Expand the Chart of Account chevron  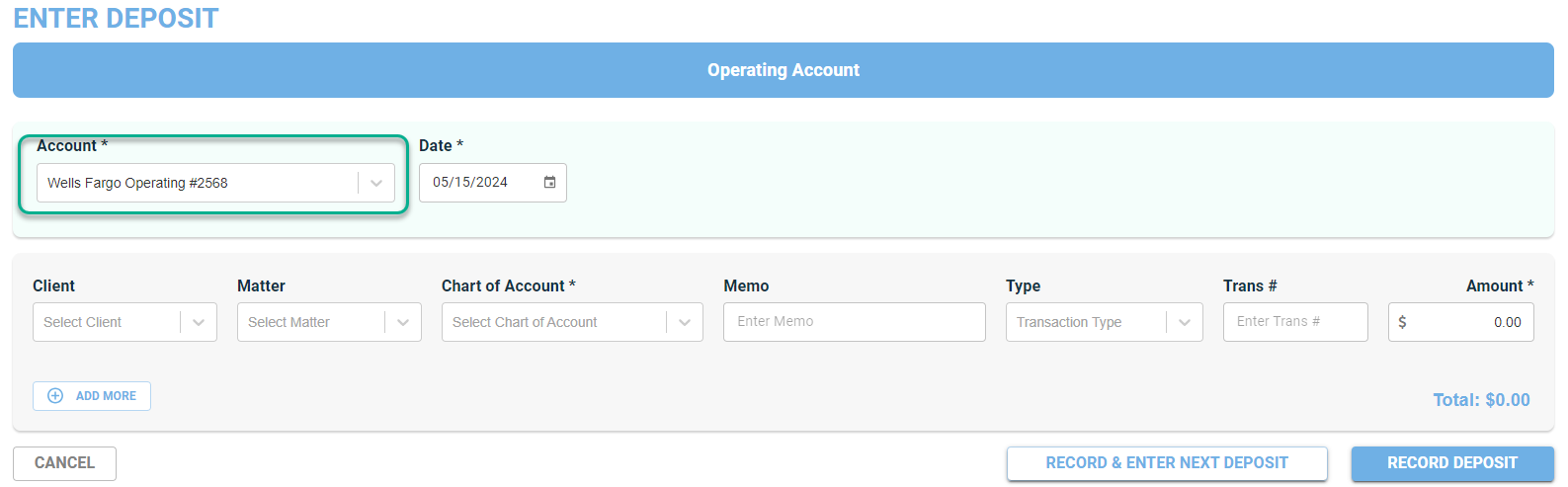[685, 322]
